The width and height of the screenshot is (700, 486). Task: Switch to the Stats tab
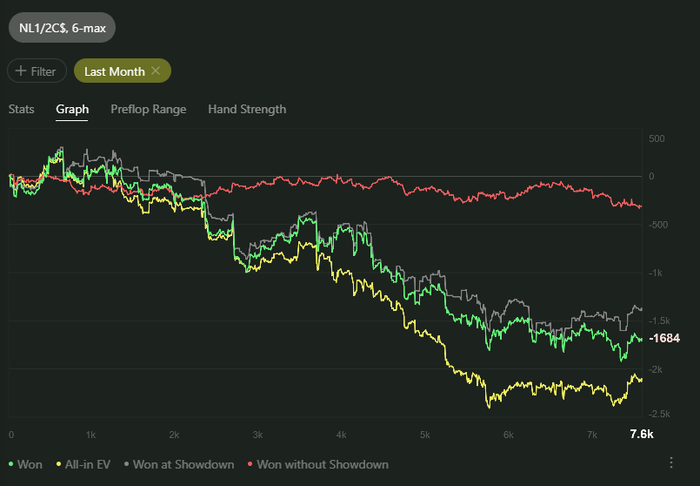coord(21,109)
